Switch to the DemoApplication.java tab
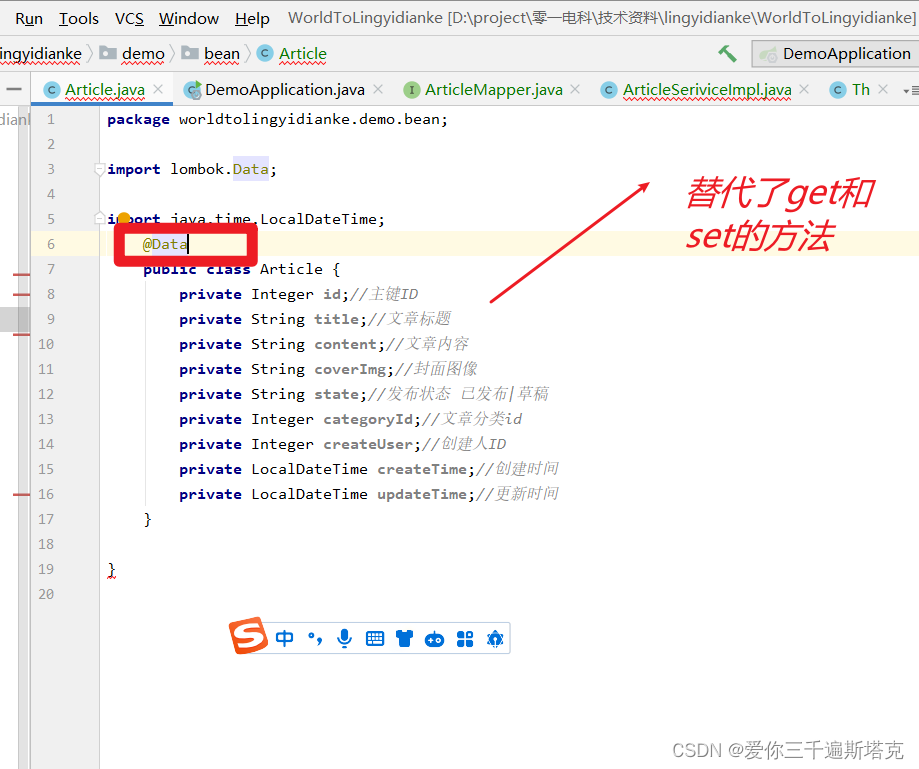The height and width of the screenshot is (769, 919). pyautogui.click(x=285, y=90)
